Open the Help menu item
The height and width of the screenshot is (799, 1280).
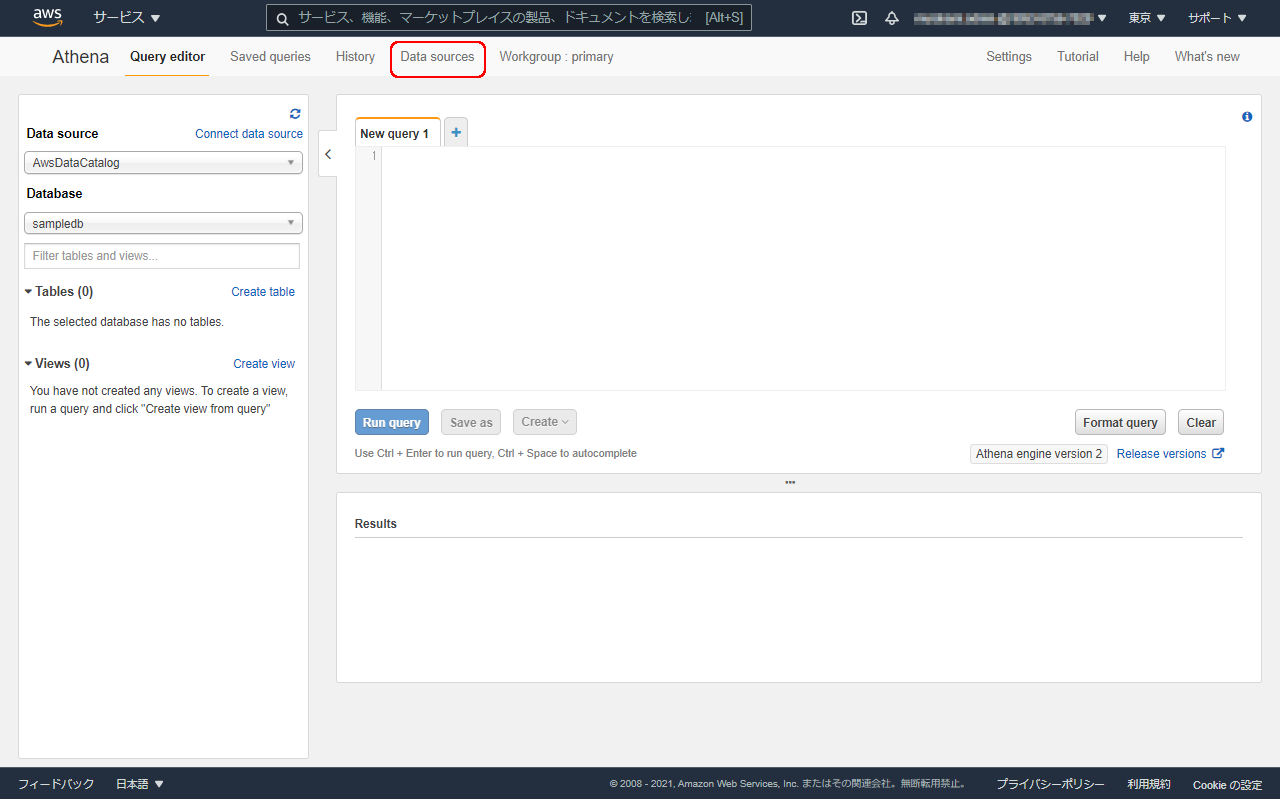point(1136,57)
